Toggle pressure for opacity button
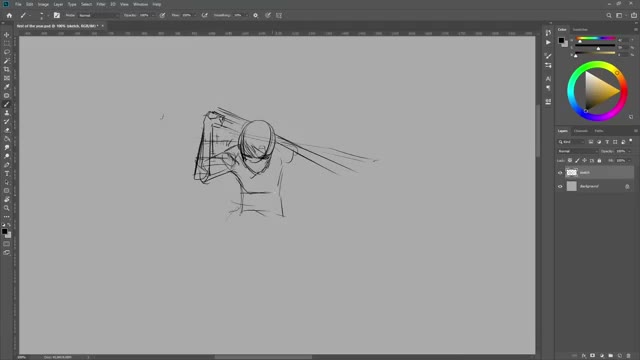The height and width of the screenshot is (360, 640). click(162, 16)
